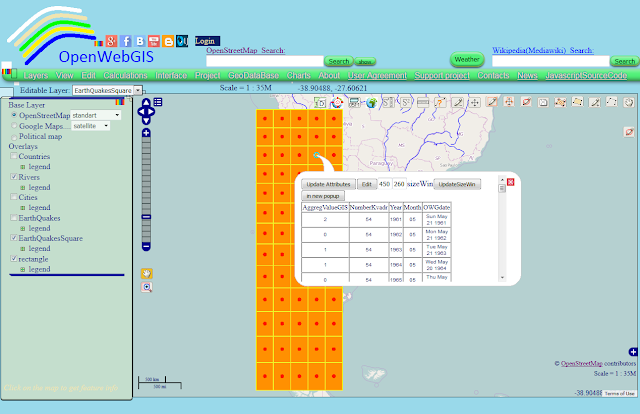This screenshot has width=640, height=414.
Task: Expand the rectangle legend
Action: [23, 269]
